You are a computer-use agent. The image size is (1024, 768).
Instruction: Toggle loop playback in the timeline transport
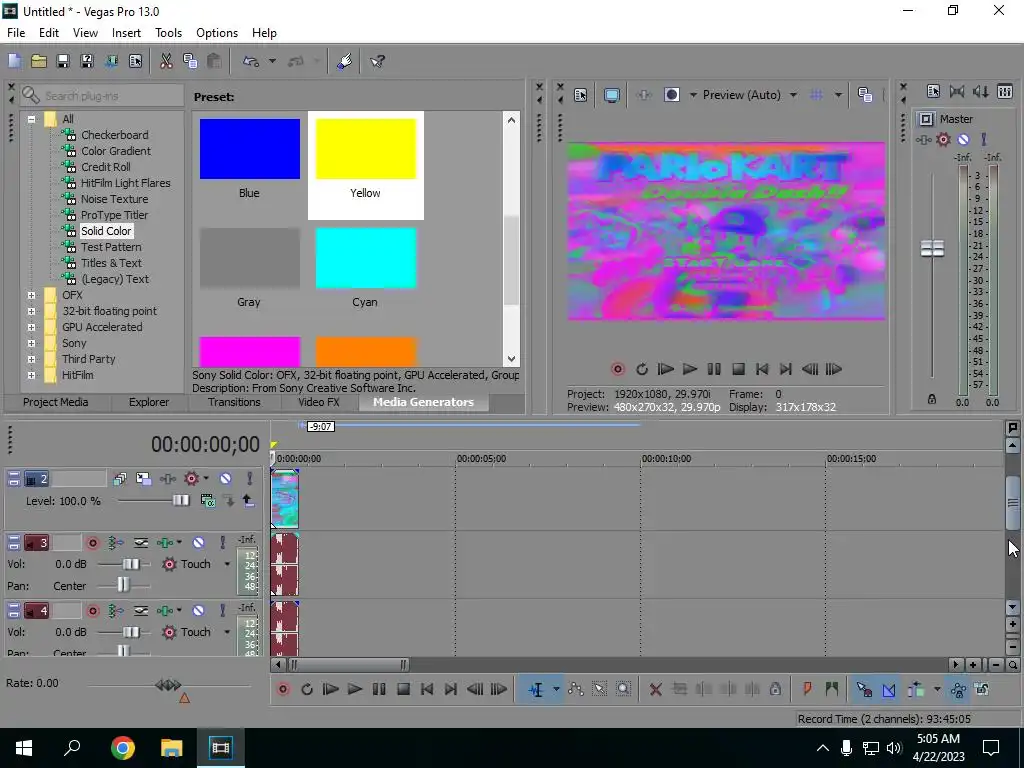pos(307,689)
